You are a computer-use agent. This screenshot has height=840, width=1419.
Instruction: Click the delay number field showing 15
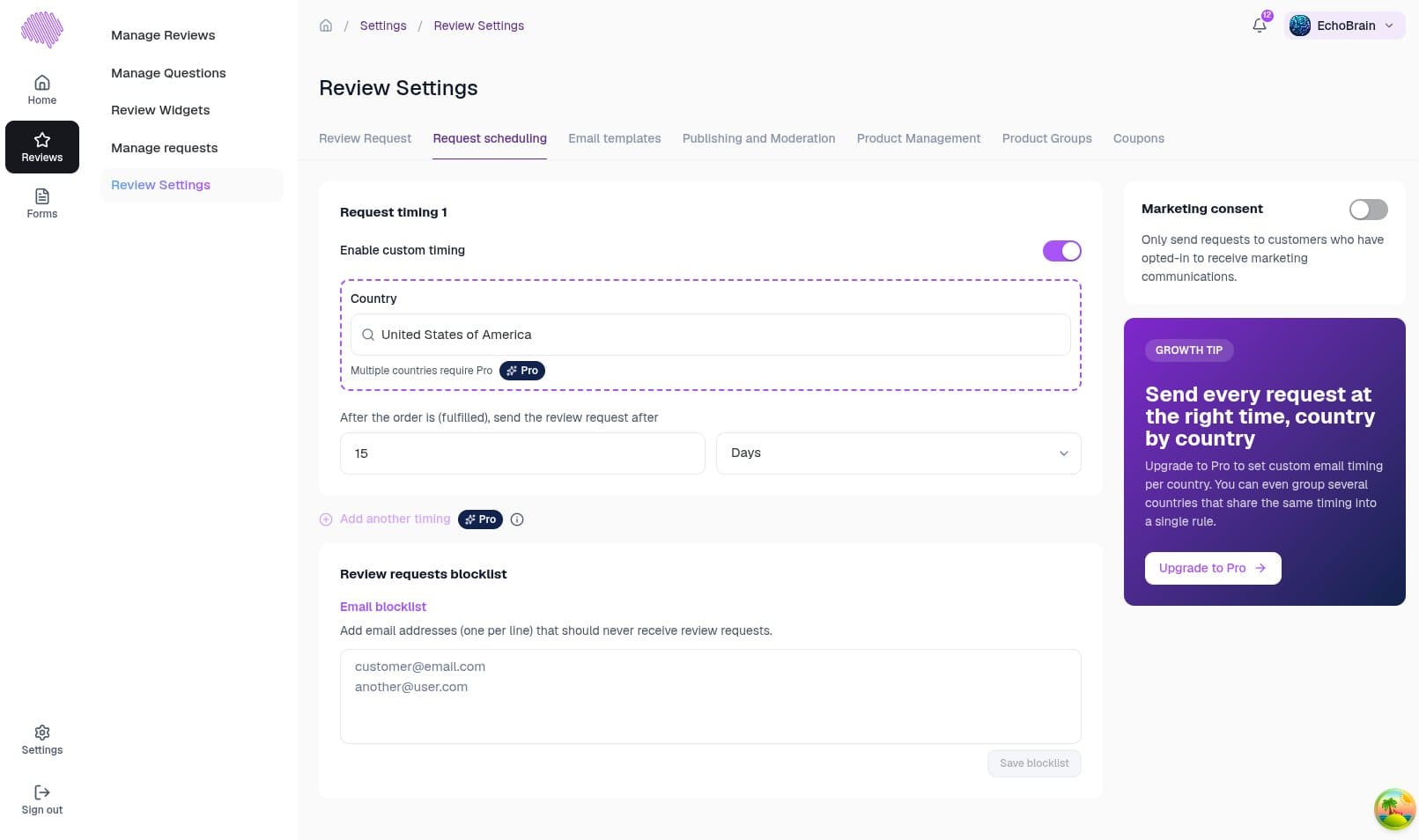(x=522, y=453)
